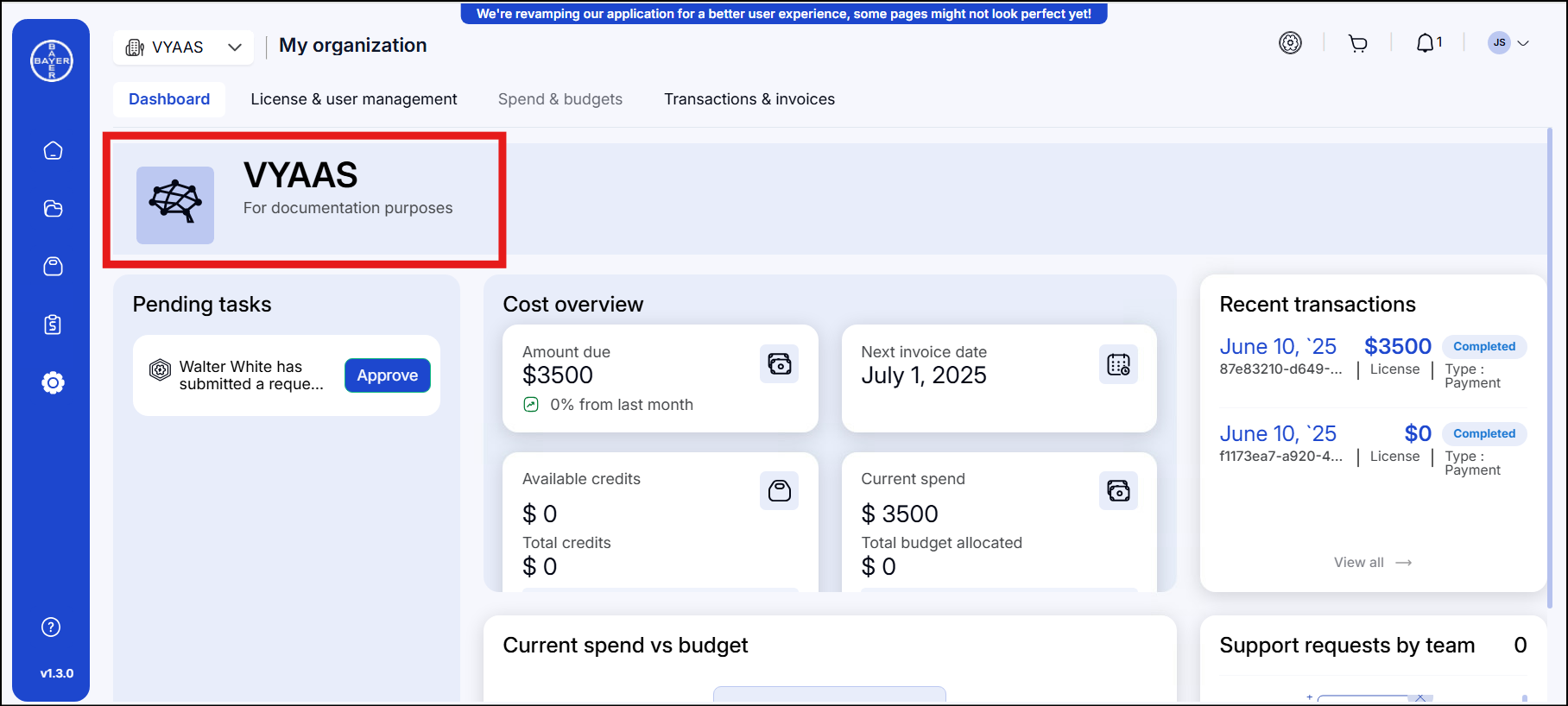Open the gear settings icon in sidebar
This screenshot has height=706, width=1568.
[x=53, y=382]
